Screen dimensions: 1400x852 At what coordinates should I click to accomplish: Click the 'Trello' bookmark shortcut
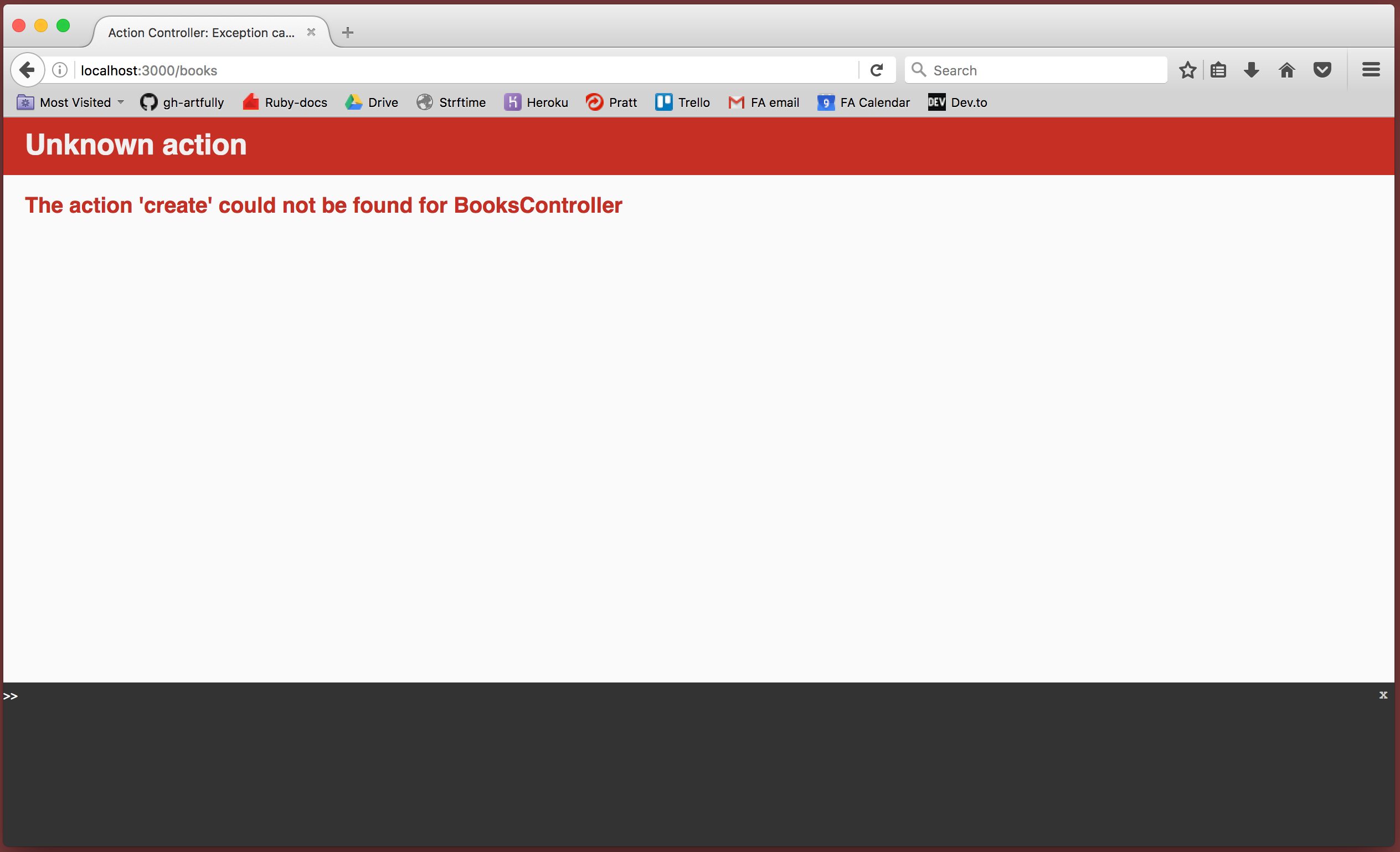[693, 102]
